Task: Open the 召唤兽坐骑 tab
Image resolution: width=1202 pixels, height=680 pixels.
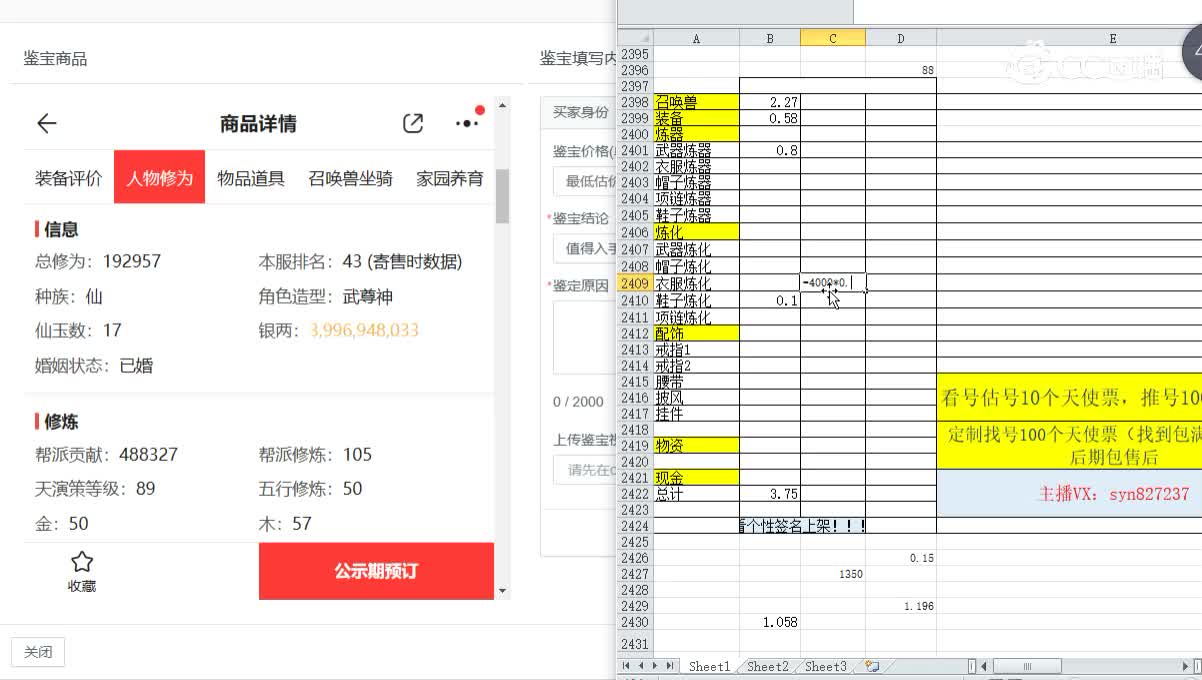Action: pyautogui.click(x=350, y=178)
